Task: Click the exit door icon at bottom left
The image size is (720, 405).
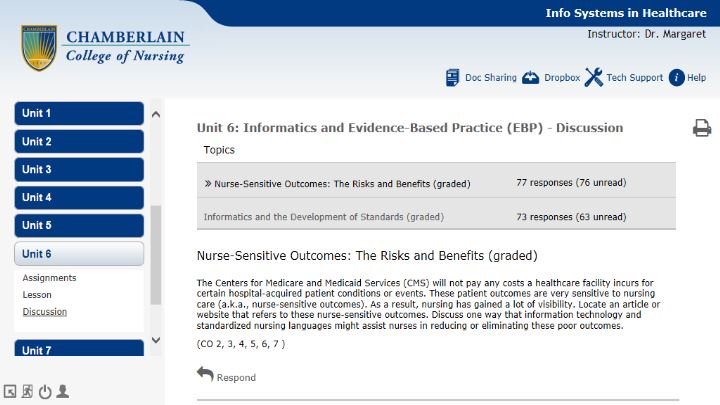Action: click(28, 391)
